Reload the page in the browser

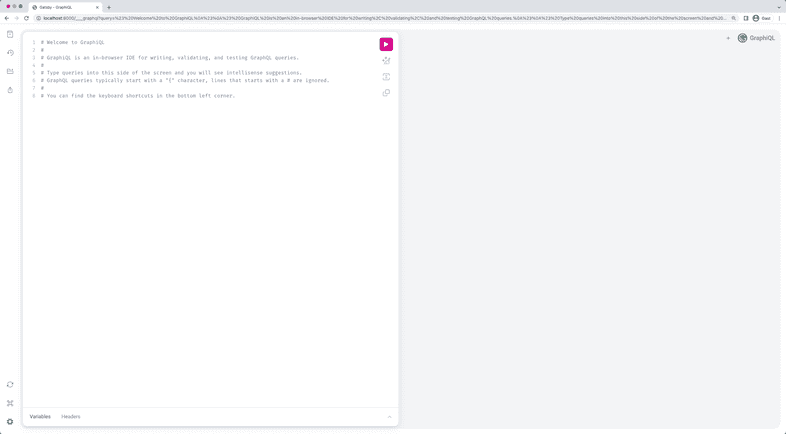point(27,18)
